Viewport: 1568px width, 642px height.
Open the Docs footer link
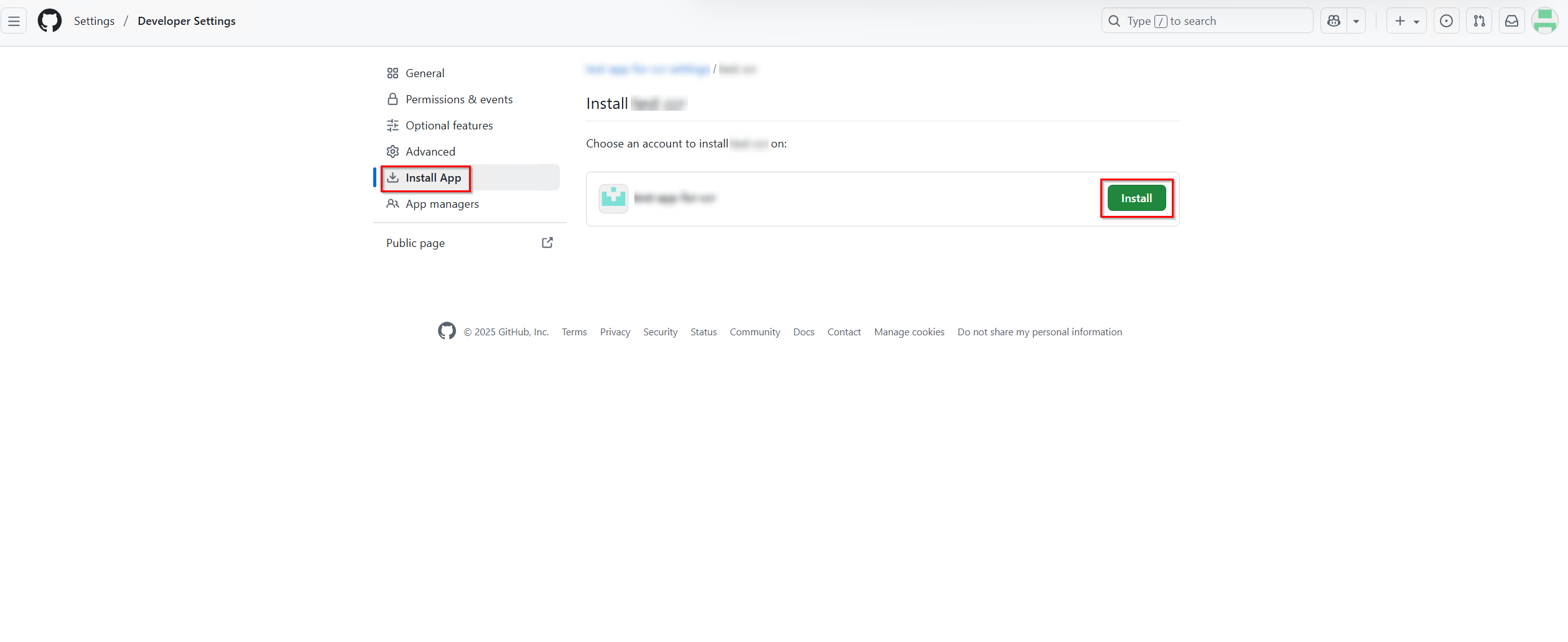(804, 332)
